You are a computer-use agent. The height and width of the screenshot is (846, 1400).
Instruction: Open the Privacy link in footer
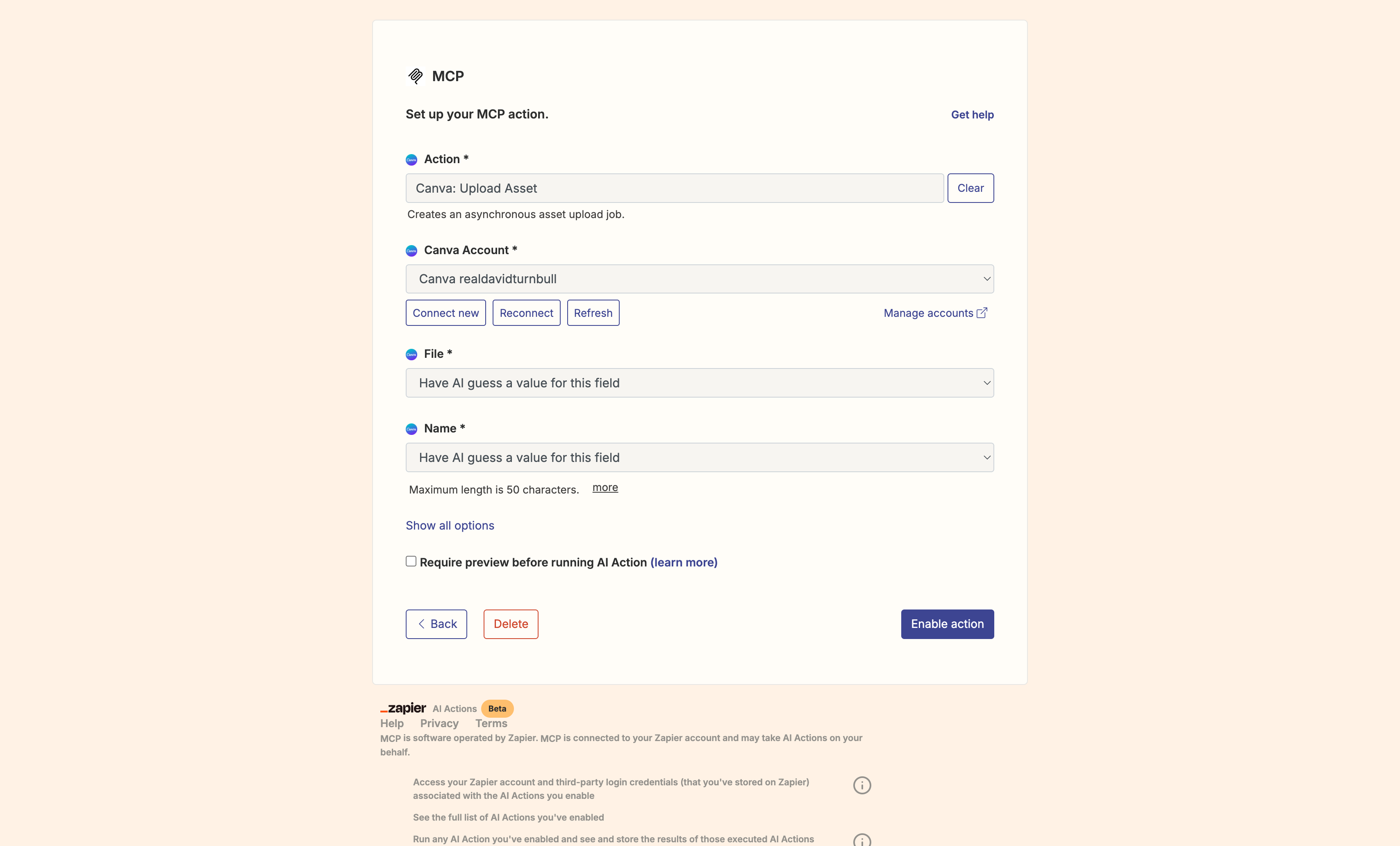pyautogui.click(x=439, y=723)
